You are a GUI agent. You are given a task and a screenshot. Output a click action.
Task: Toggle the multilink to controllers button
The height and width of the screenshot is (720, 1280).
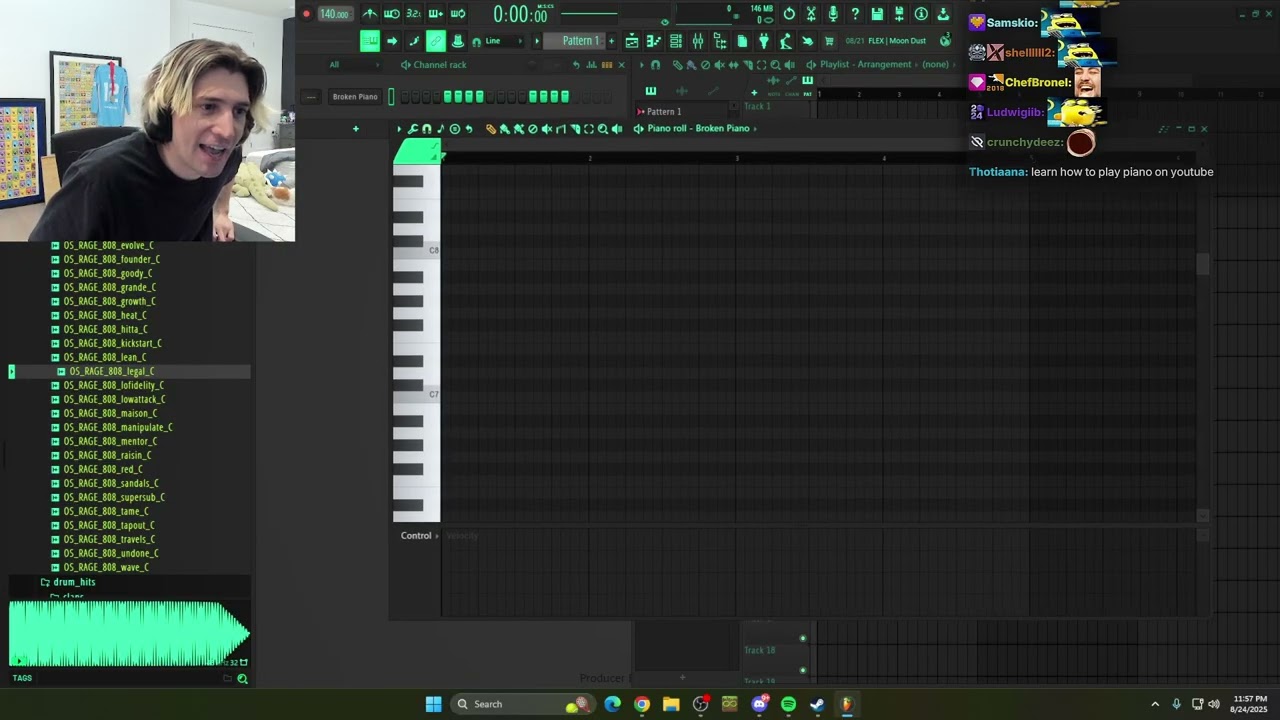[436, 41]
